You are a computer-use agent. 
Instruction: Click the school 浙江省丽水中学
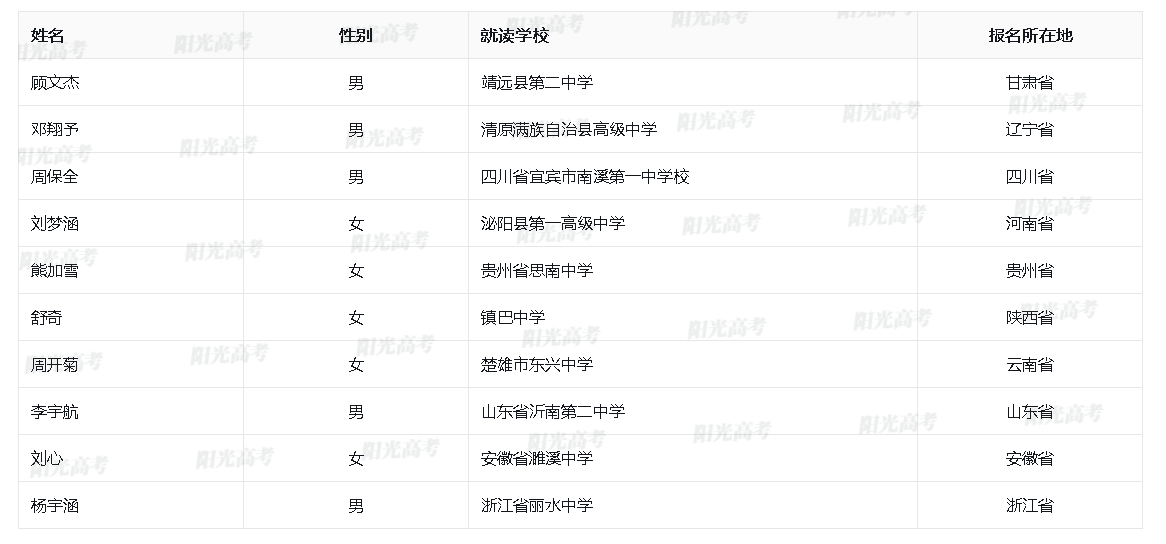537,506
